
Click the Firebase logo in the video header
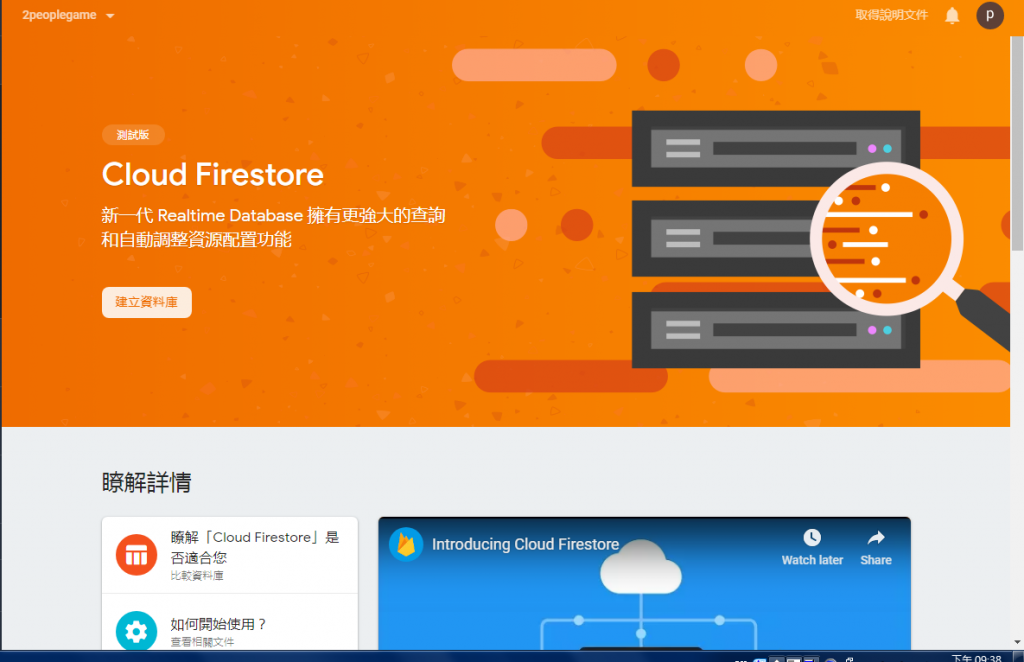click(406, 544)
